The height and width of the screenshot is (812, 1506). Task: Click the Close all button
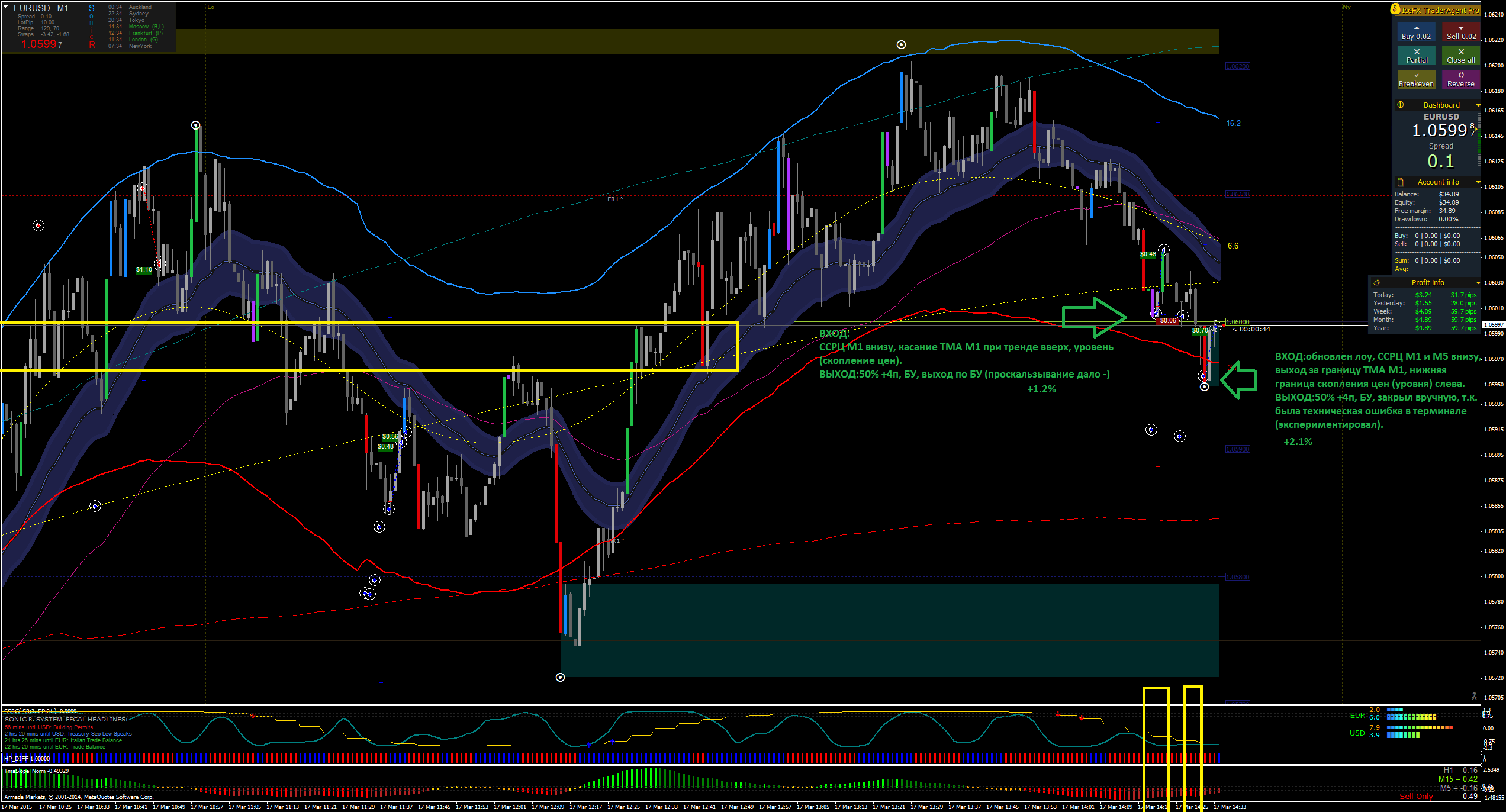pyautogui.click(x=1460, y=56)
